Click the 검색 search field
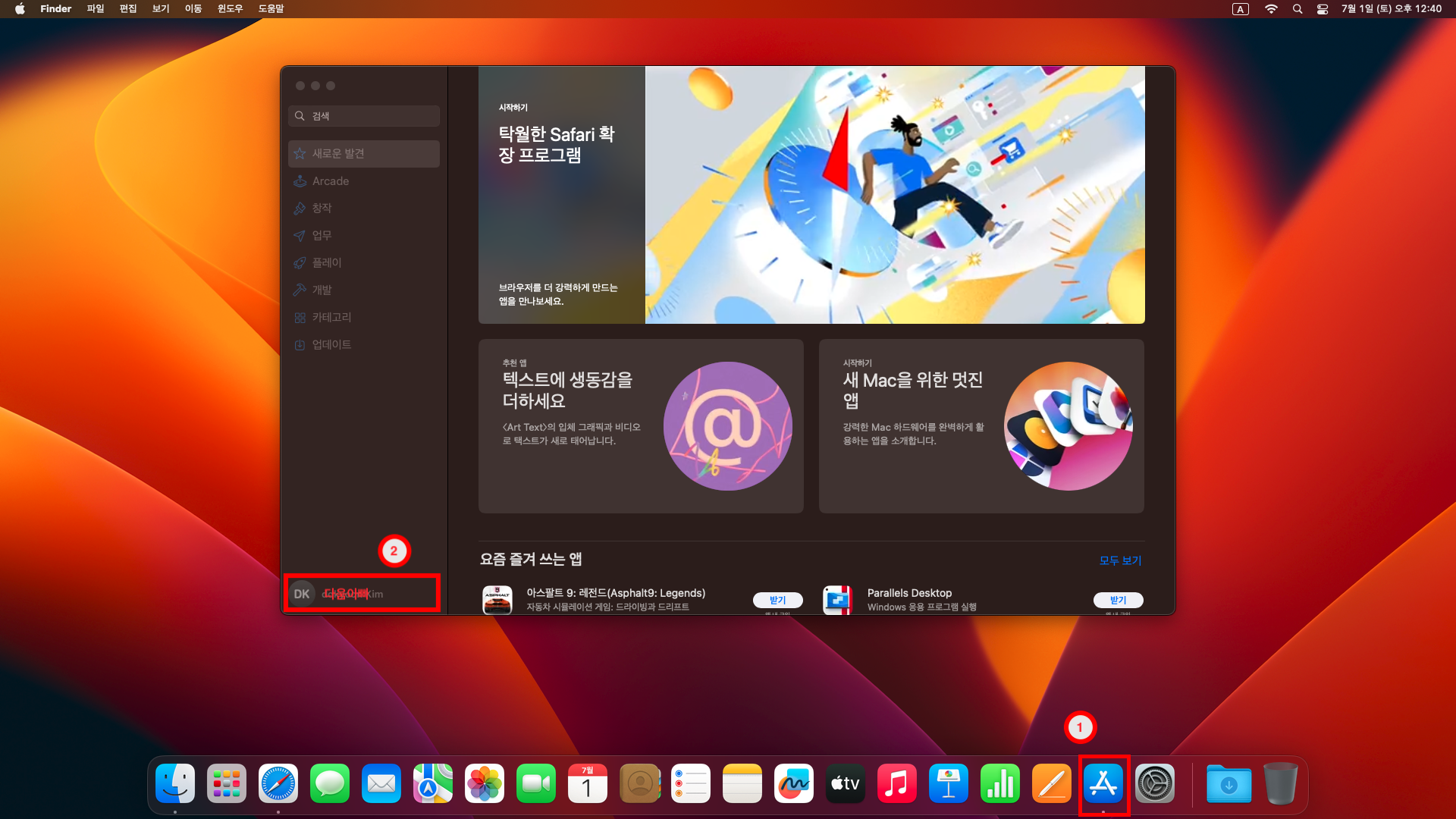This screenshot has width=1456, height=819. click(x=364, y=116)
